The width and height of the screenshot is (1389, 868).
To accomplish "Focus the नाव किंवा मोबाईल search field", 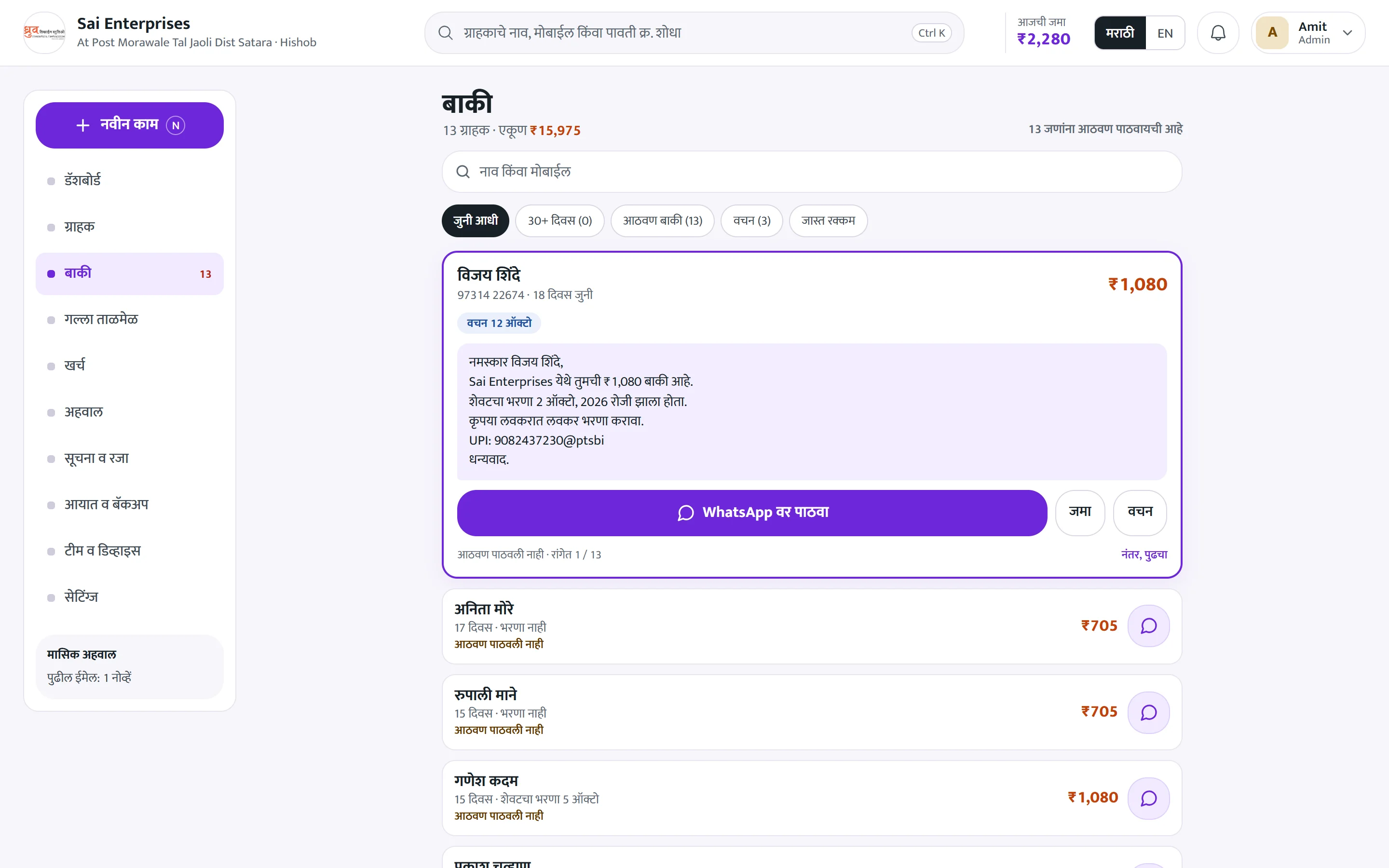I will pyautogui.click(x=812, y=172).
